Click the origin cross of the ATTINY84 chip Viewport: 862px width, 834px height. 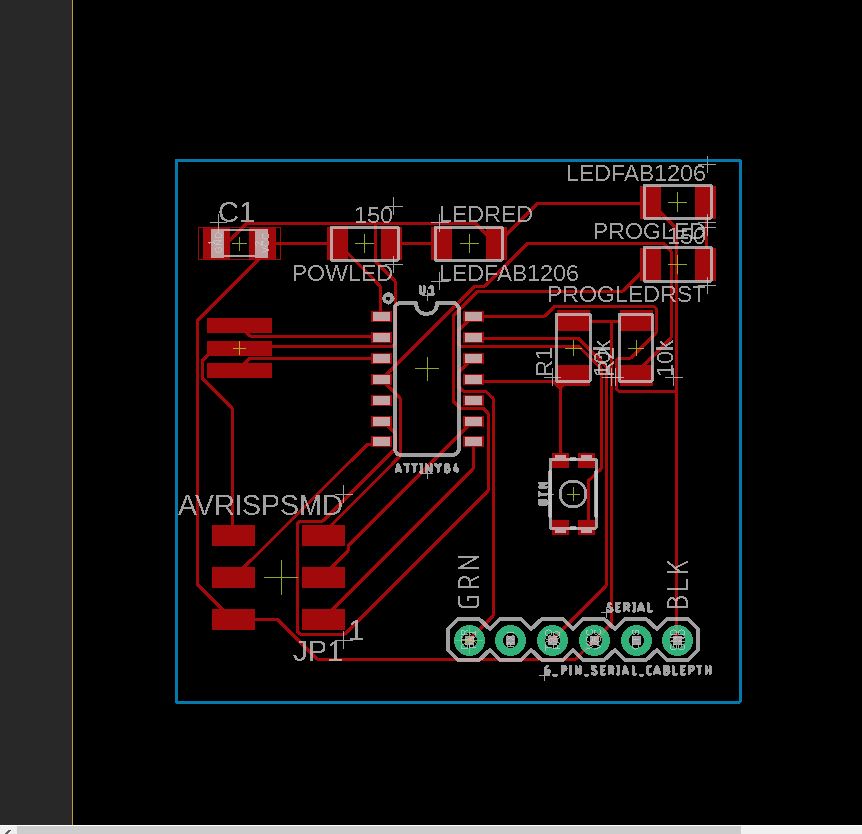coord(427,369)
